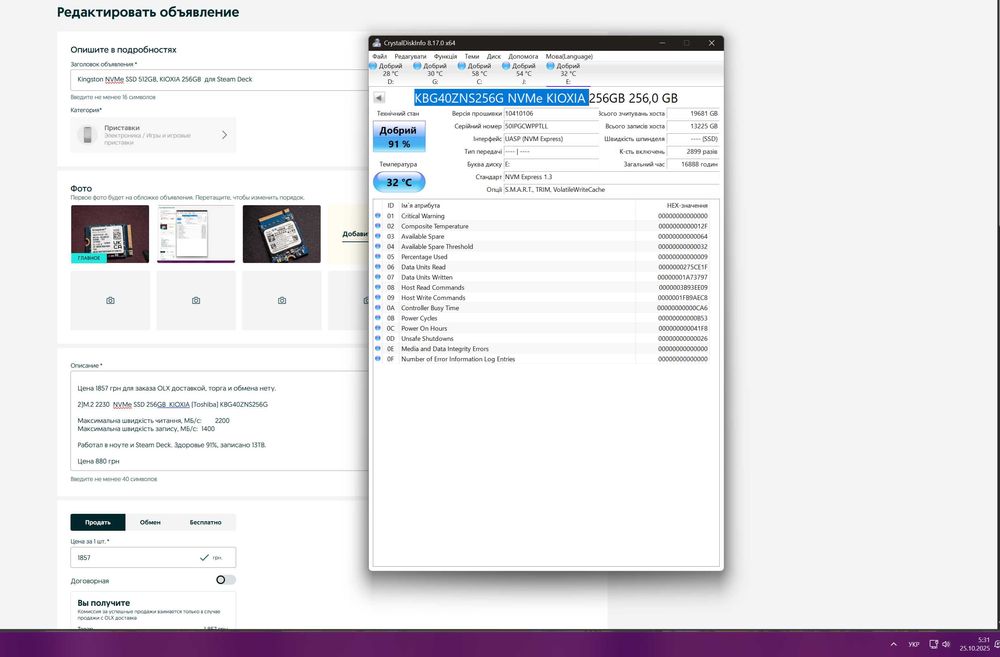Click status dot for Power On Hours row
The image size is (1000, 657).
click(x=378, y=328)
